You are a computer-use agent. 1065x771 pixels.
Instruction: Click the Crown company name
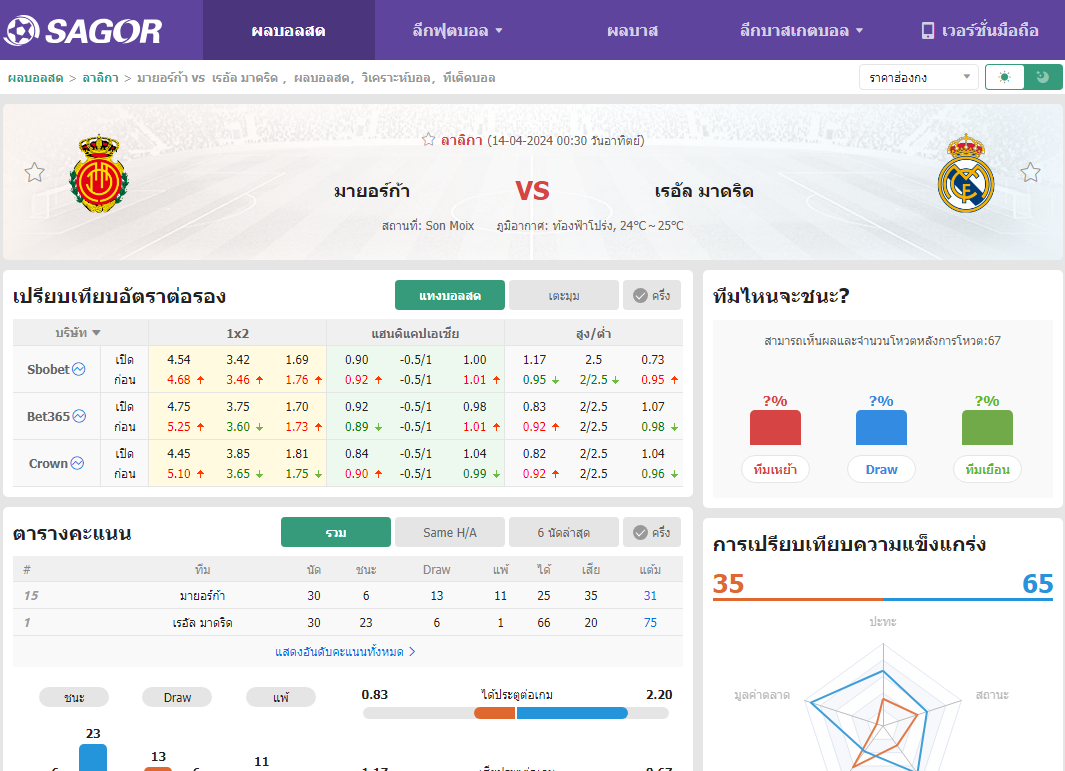48,463
